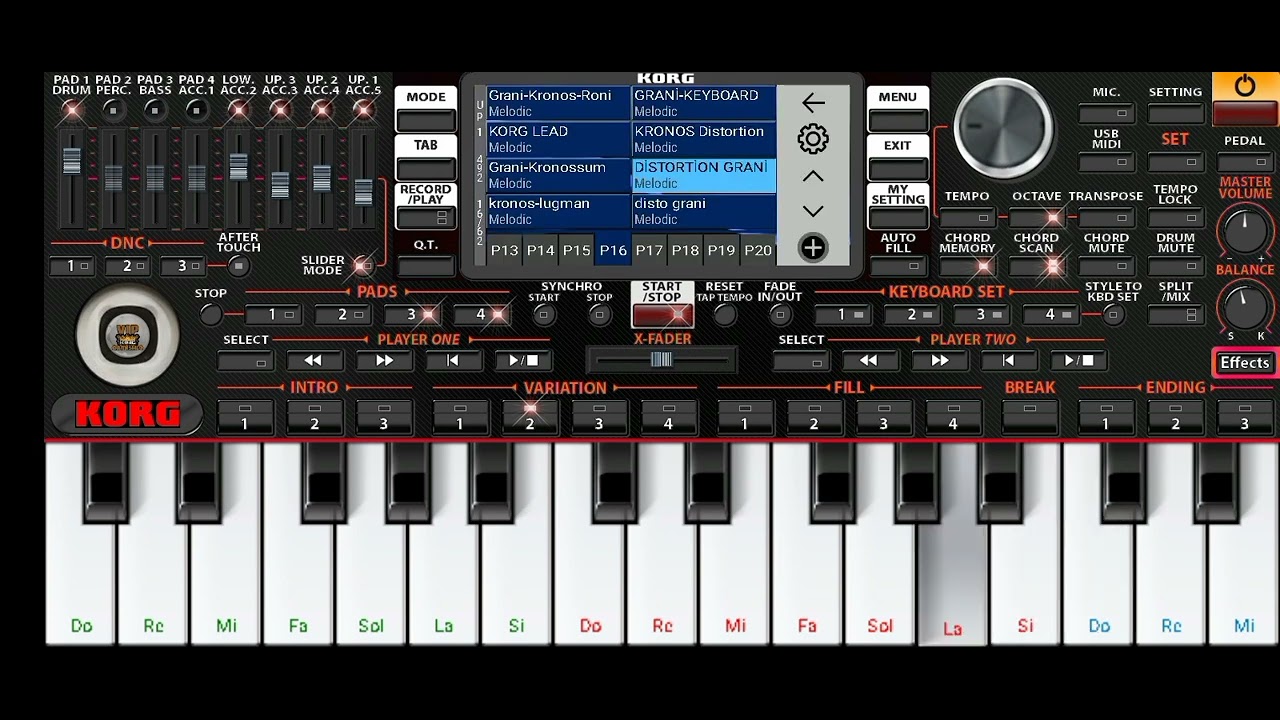The height and width of the screenshot is (720, 1280).
Task: Open the Transpose control
Action: [x=1106, y=218]
